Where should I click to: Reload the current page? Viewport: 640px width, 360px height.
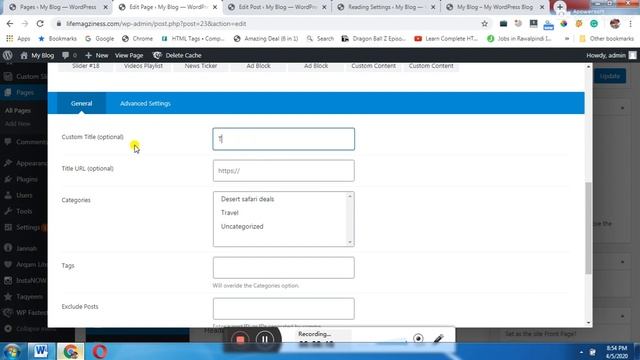coord(40,24)
